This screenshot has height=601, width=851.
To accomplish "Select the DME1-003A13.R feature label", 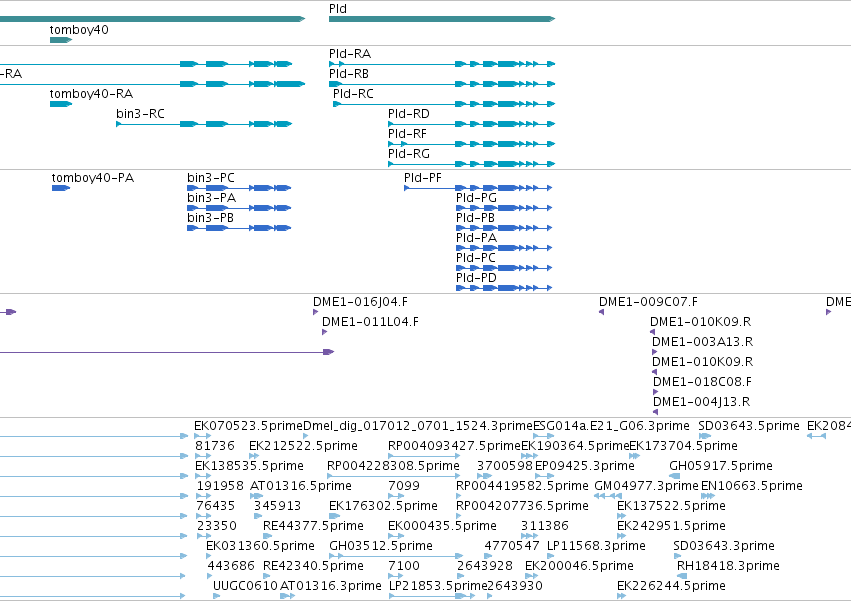I will [703, 343].
